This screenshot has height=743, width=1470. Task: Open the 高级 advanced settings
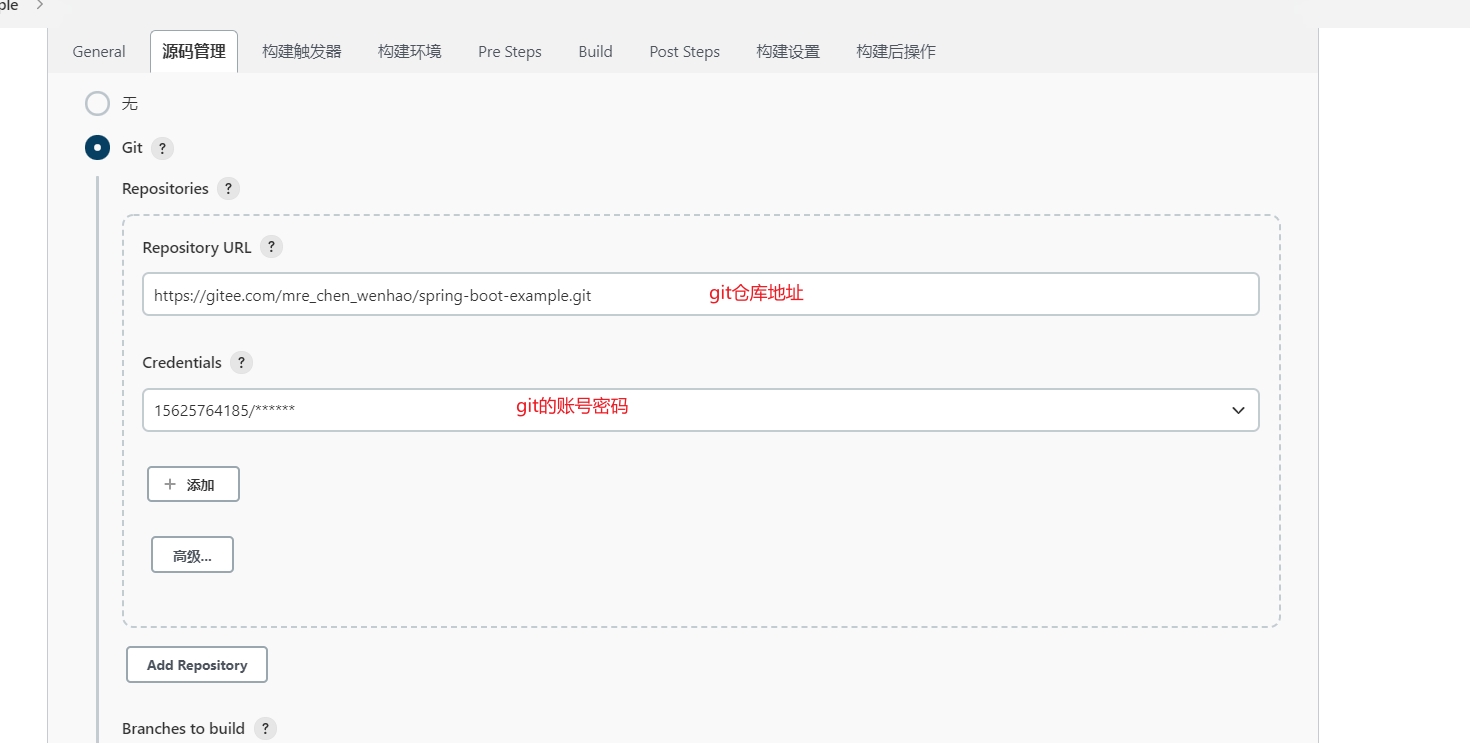pyautogui.click(x=192, y=554)
